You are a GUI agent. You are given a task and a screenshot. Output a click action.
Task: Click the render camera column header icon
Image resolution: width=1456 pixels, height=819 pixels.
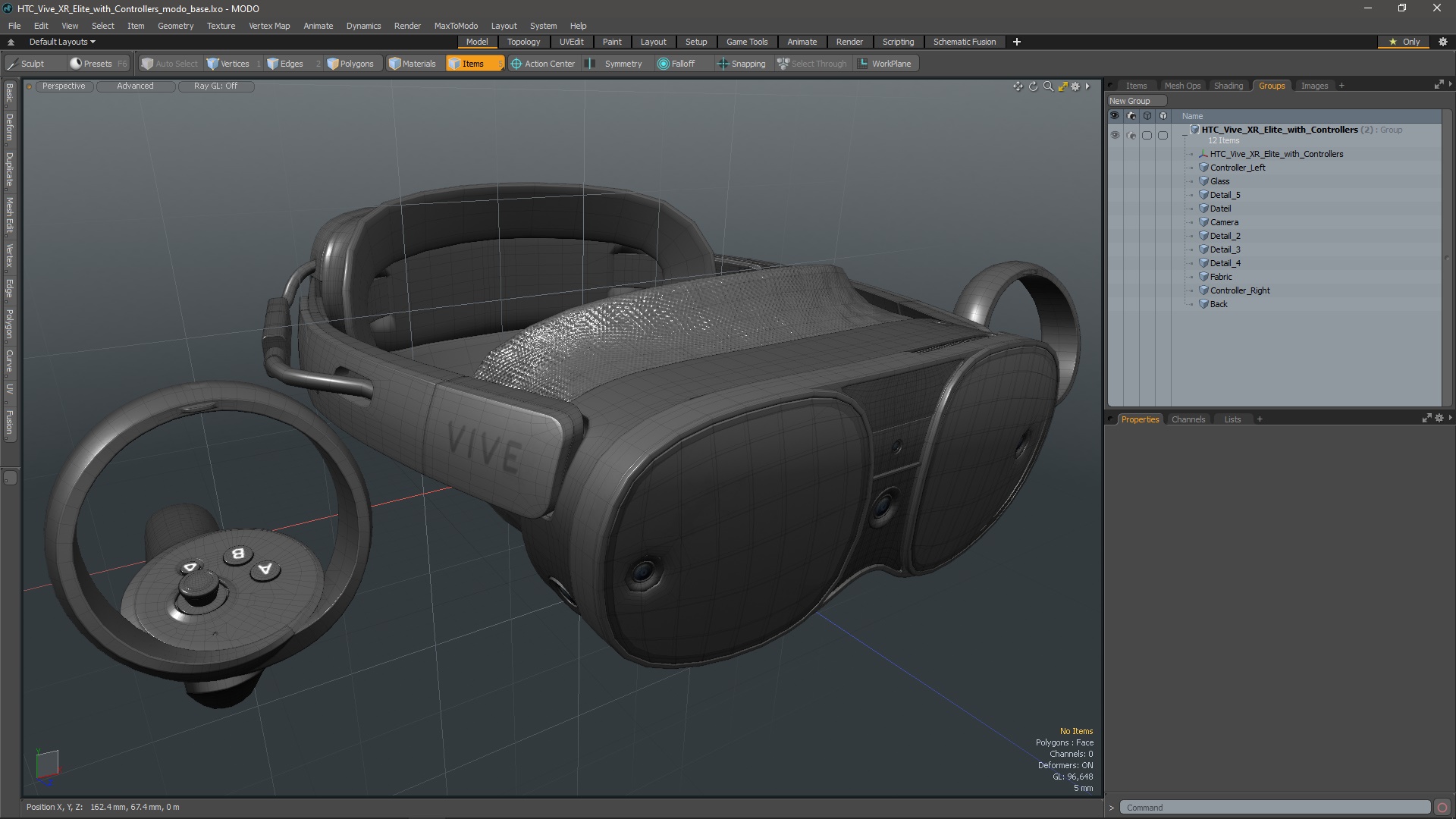point(1131,116)
